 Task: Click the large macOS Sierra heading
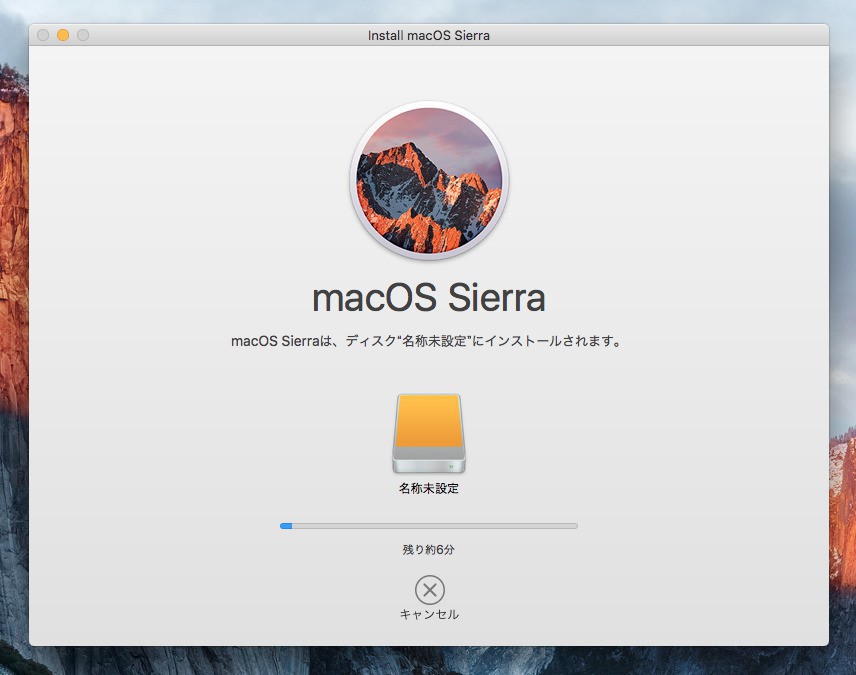[429, 299]
